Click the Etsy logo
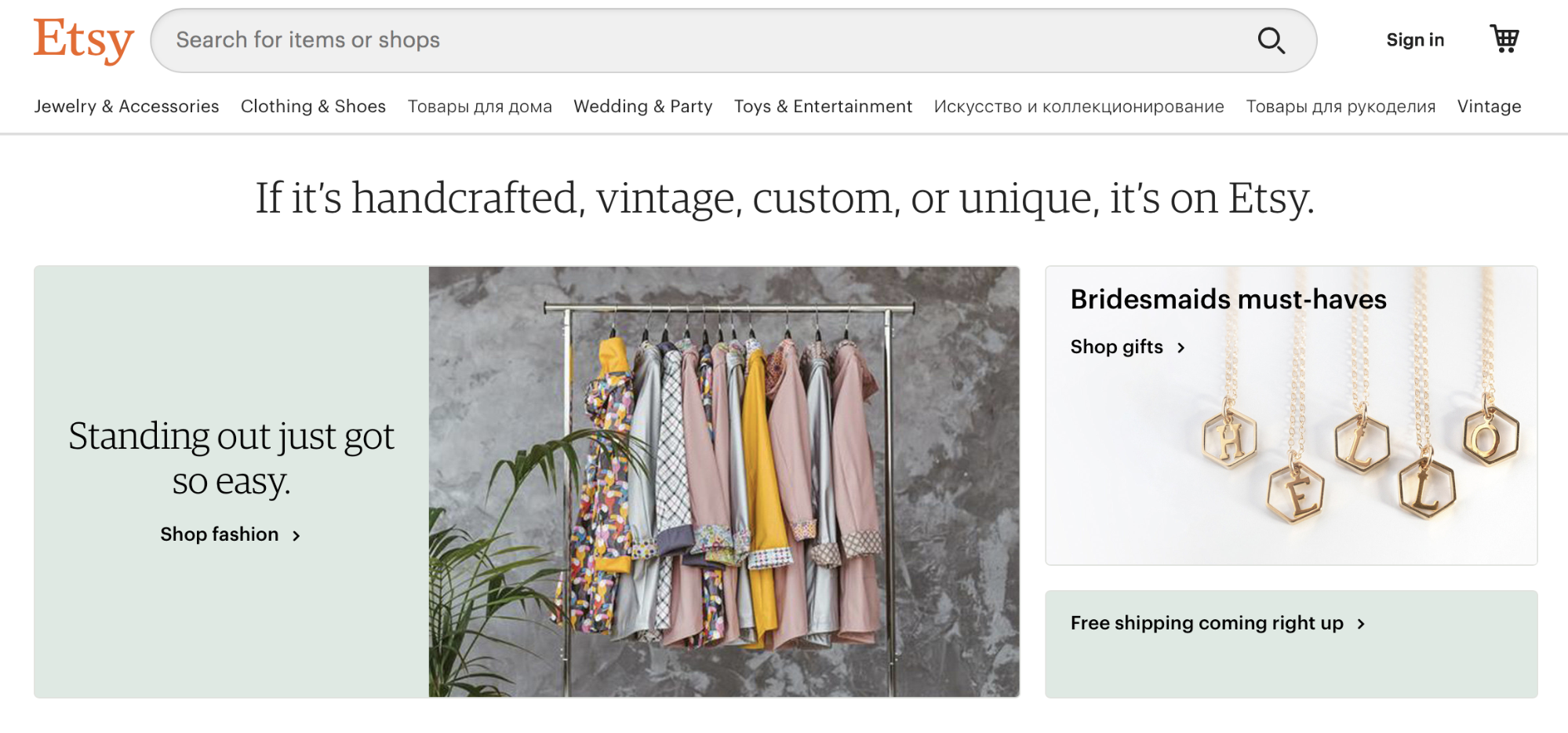 [83, 40]
